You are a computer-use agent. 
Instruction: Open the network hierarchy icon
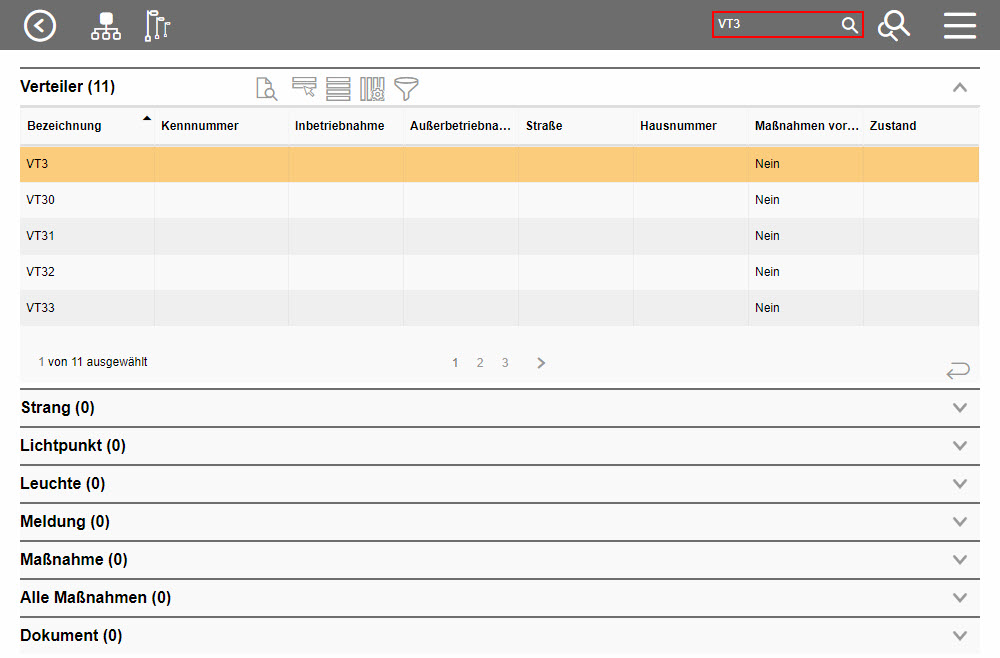click(105, 25)
